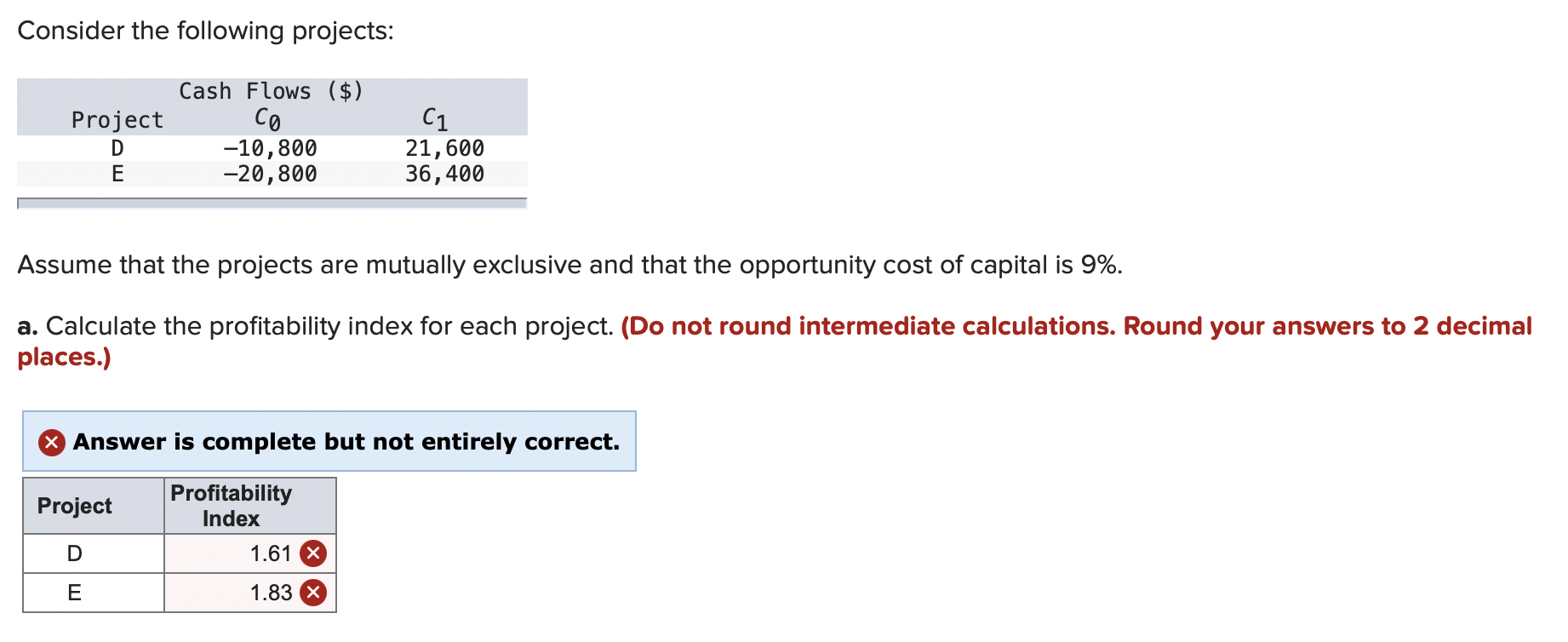Click the C0 column heading

pyautogui.click(x=266, y=118)
